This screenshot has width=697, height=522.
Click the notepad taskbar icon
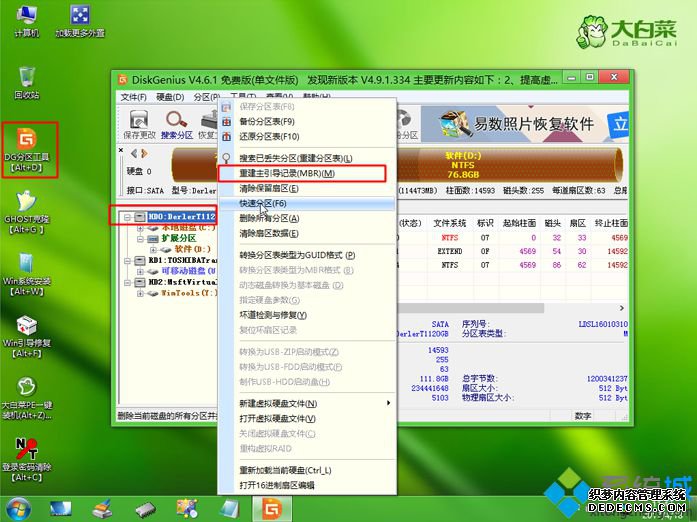(229, 509)
